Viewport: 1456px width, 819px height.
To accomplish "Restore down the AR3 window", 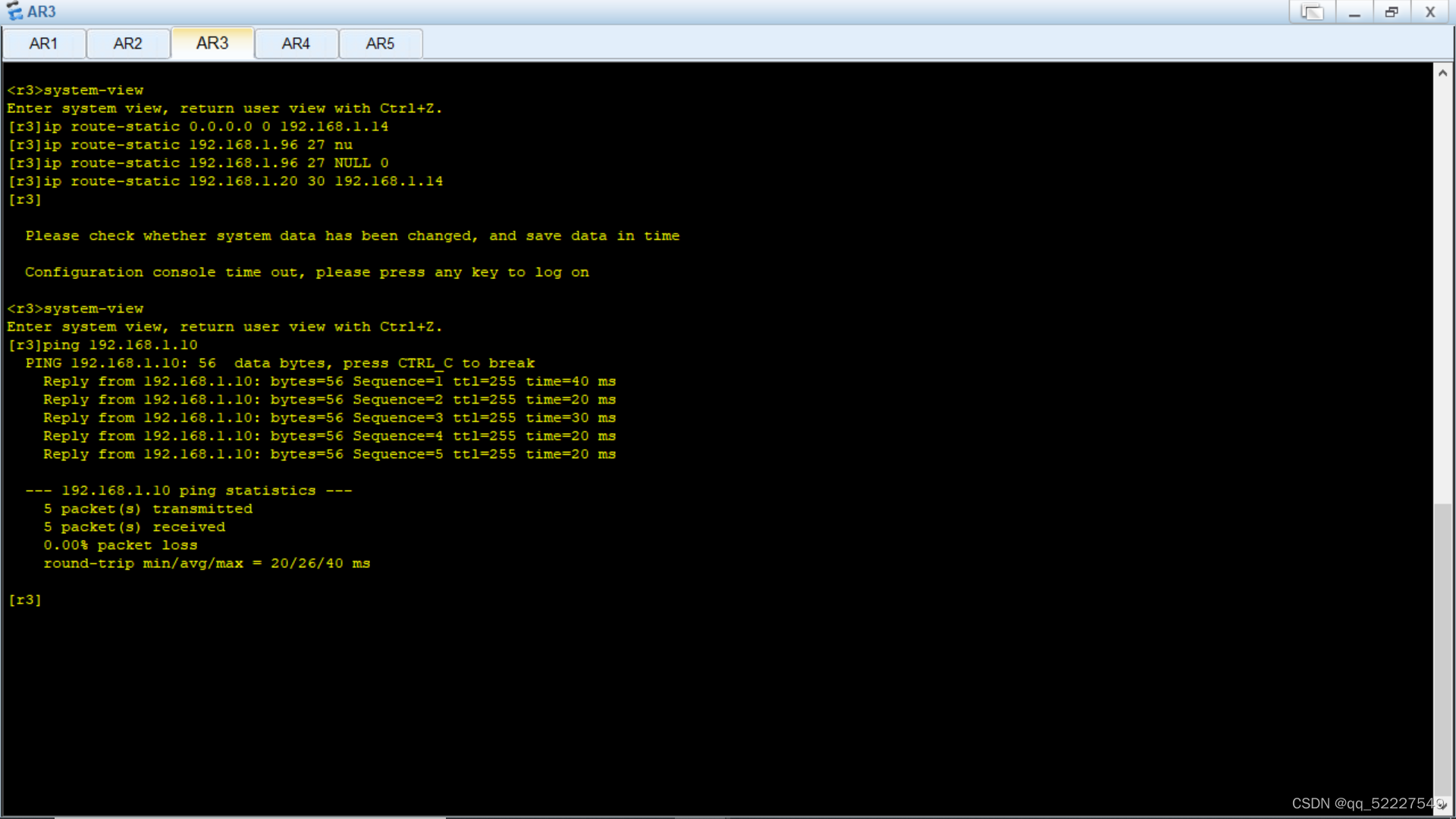I will 1392,12.
